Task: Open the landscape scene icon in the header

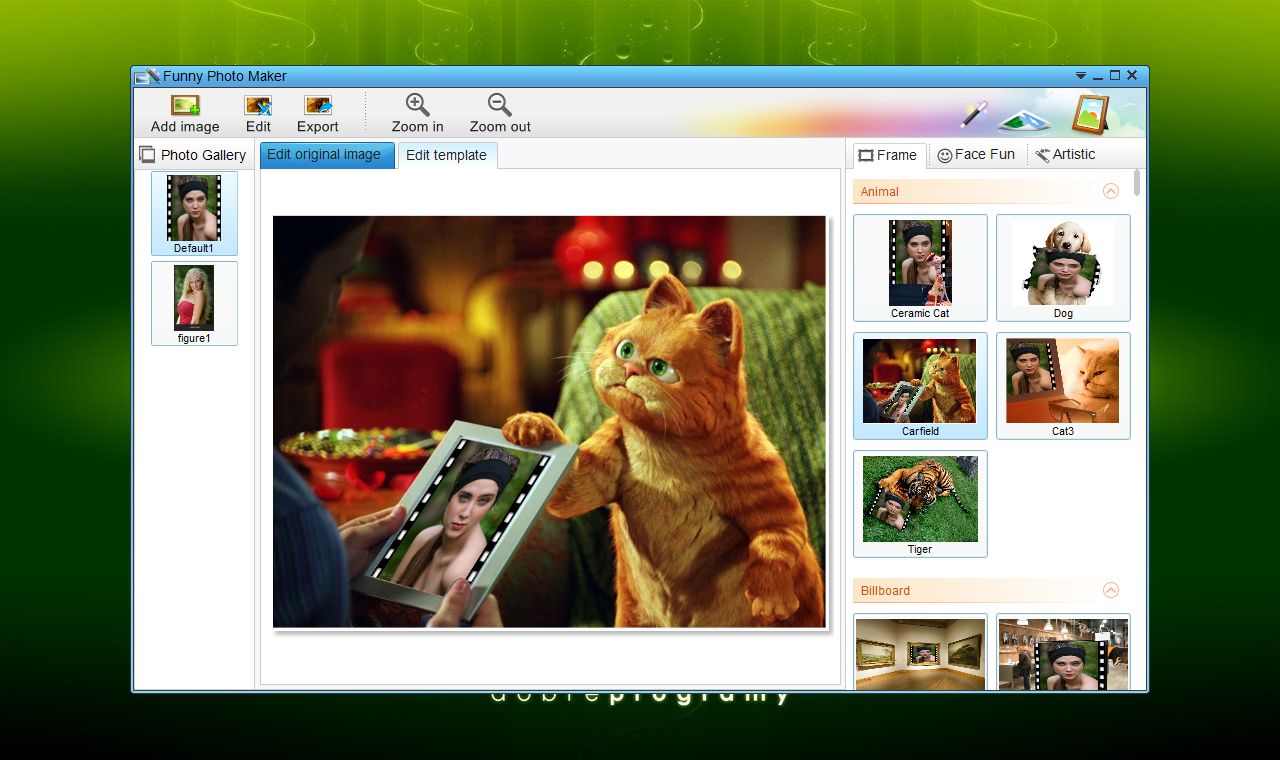Action: 1024,115
